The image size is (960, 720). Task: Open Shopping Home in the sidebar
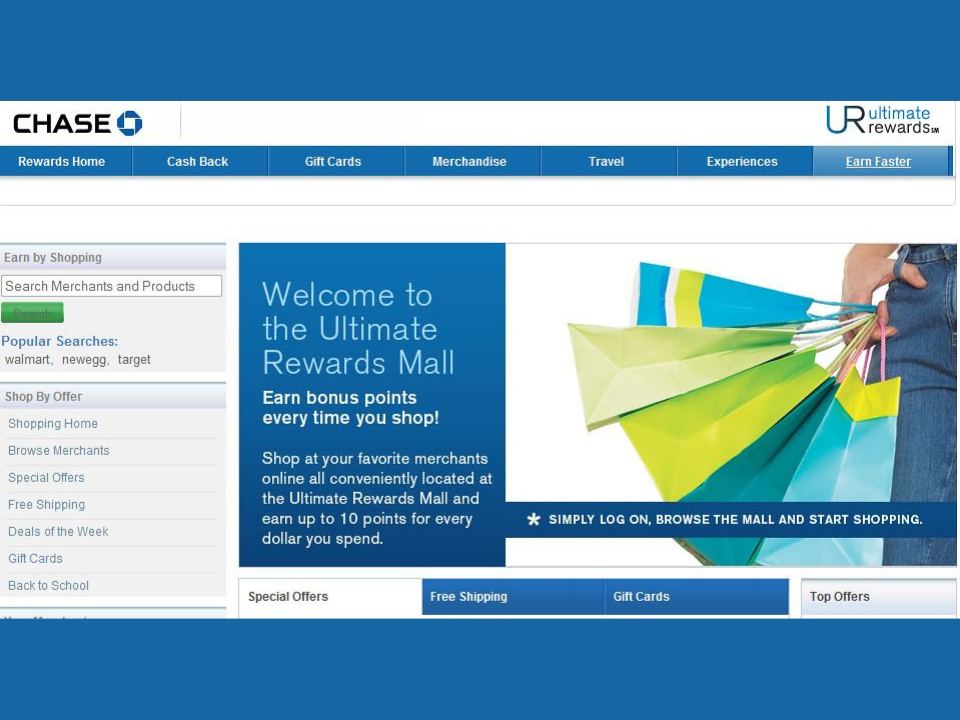tap(53, 424)
